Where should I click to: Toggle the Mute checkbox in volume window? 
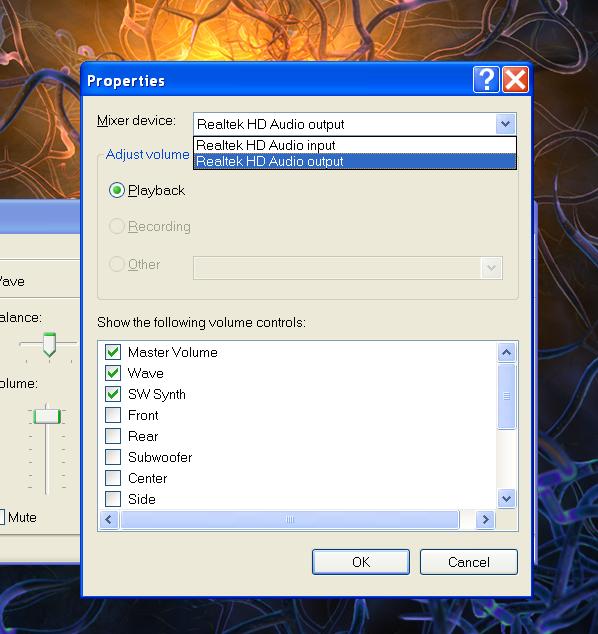pos(2,517)
